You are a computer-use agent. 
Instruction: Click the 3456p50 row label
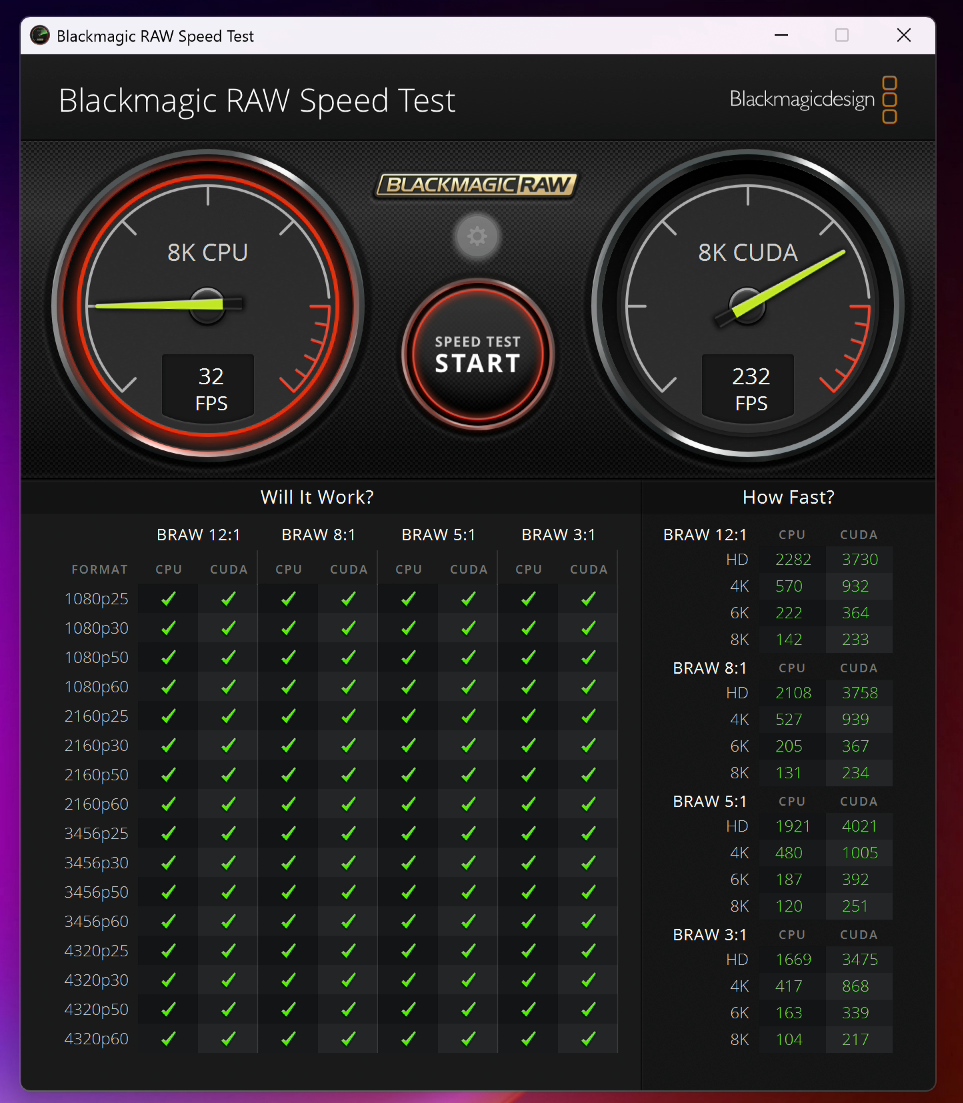(x=96, y=892)
